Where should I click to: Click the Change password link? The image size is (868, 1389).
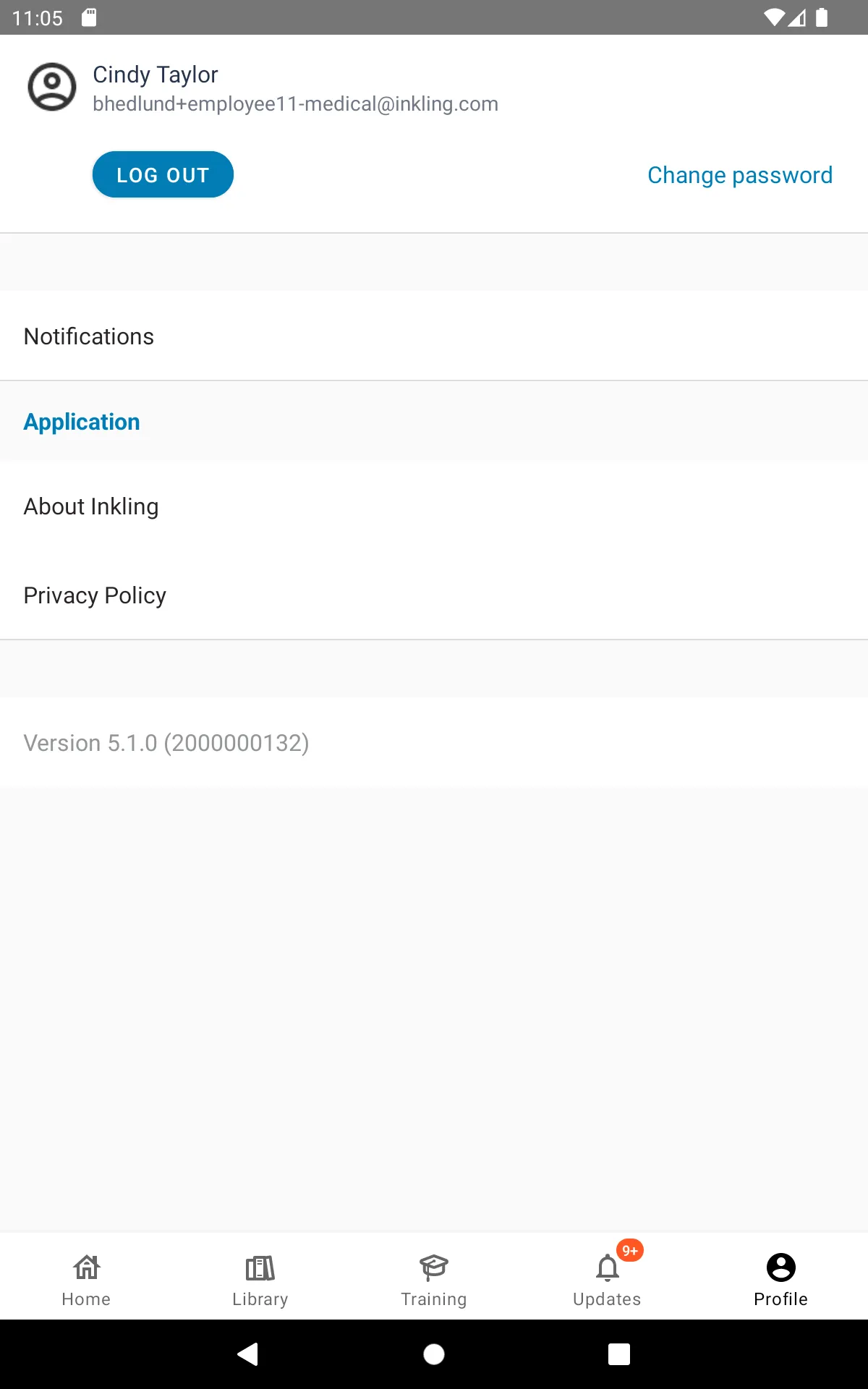[740, 175]
